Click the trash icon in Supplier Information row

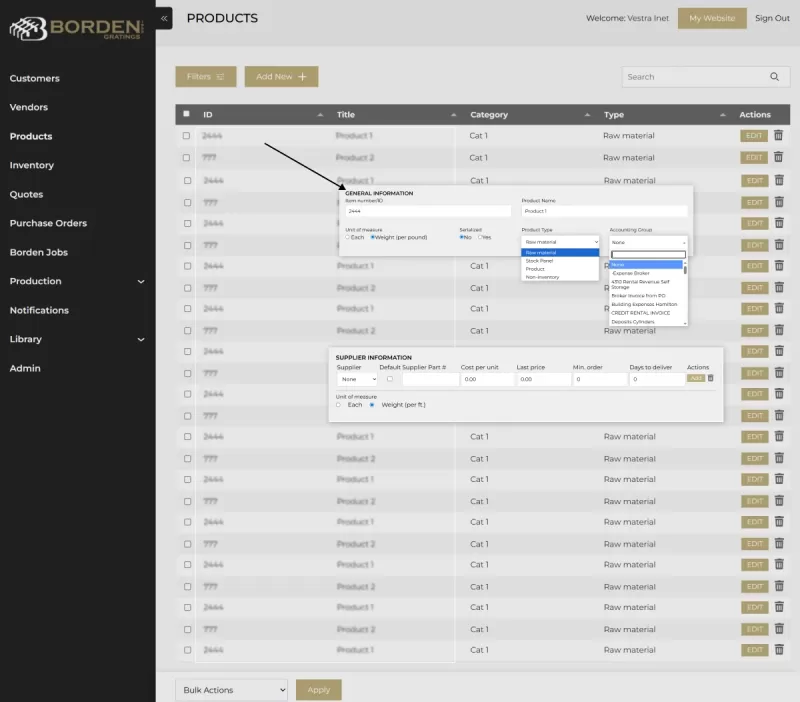coord(711,378)
